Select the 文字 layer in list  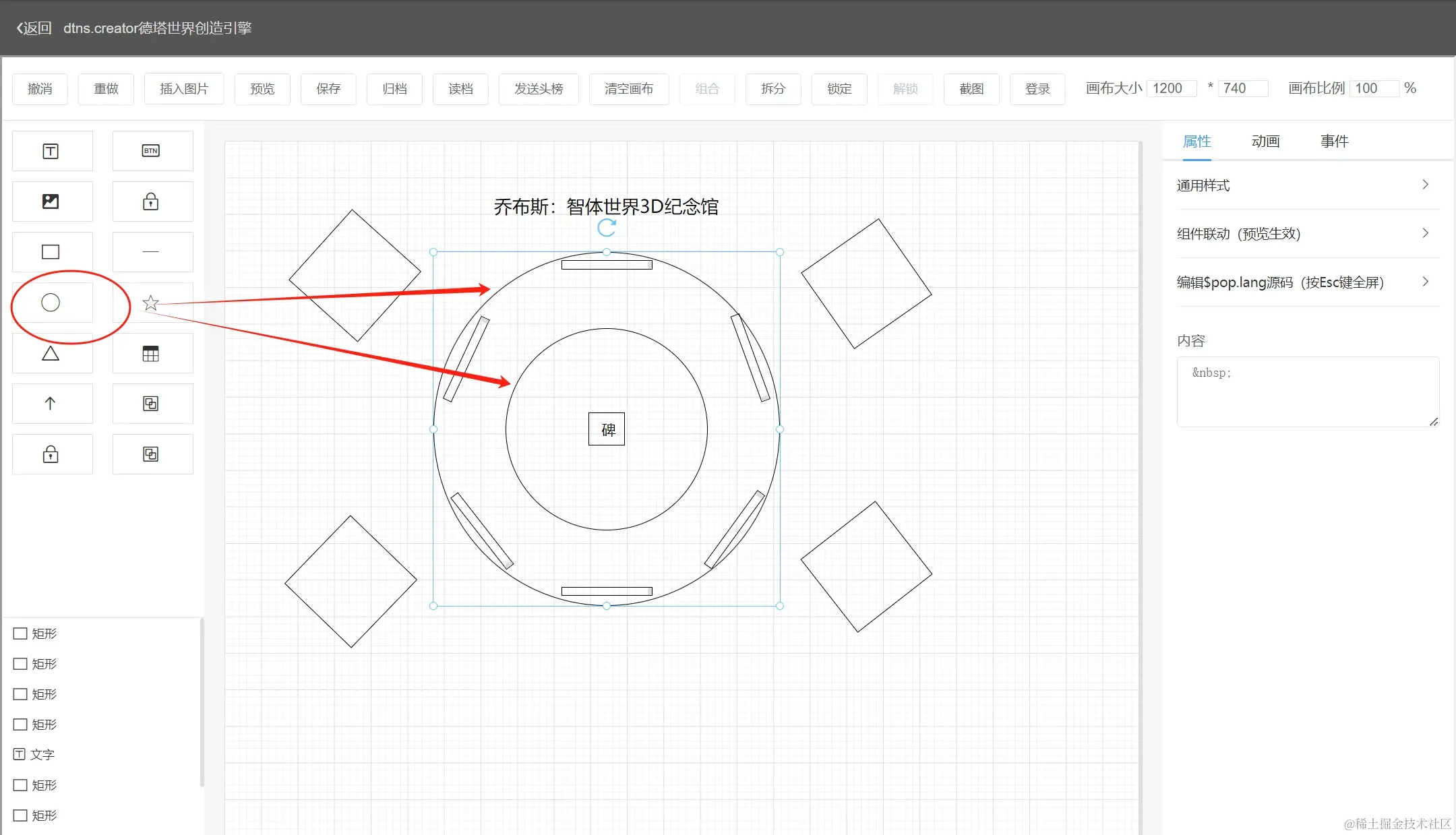42,755
